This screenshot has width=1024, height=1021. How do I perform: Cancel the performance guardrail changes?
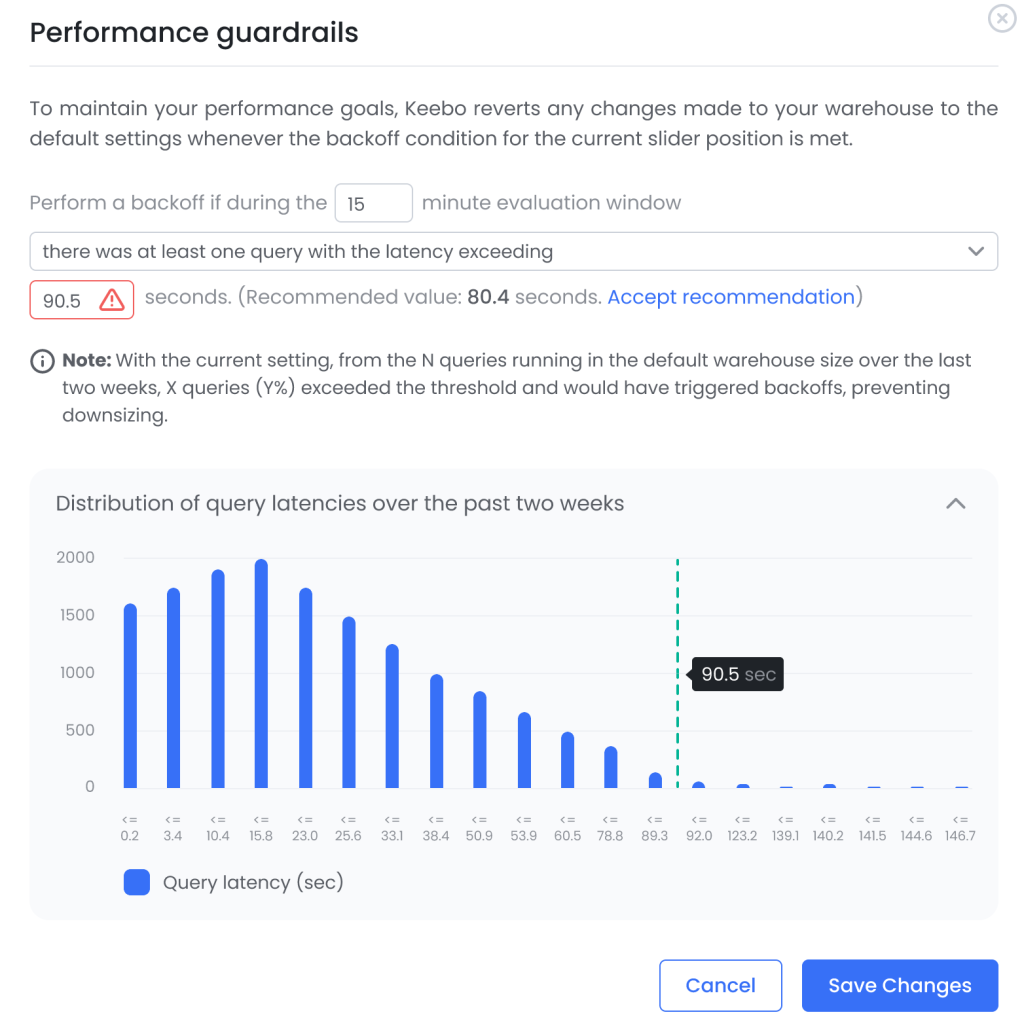720,985
